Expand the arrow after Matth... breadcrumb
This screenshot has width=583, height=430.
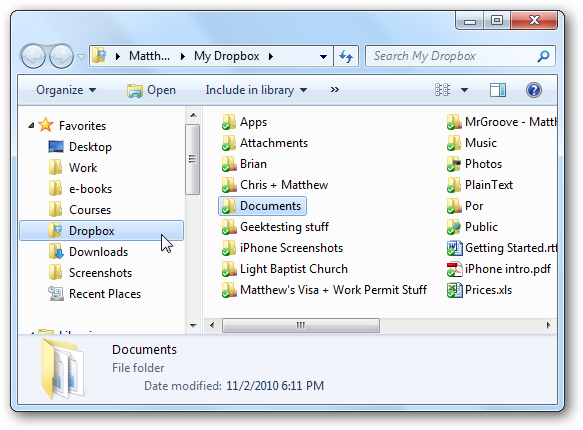[183, 56]
